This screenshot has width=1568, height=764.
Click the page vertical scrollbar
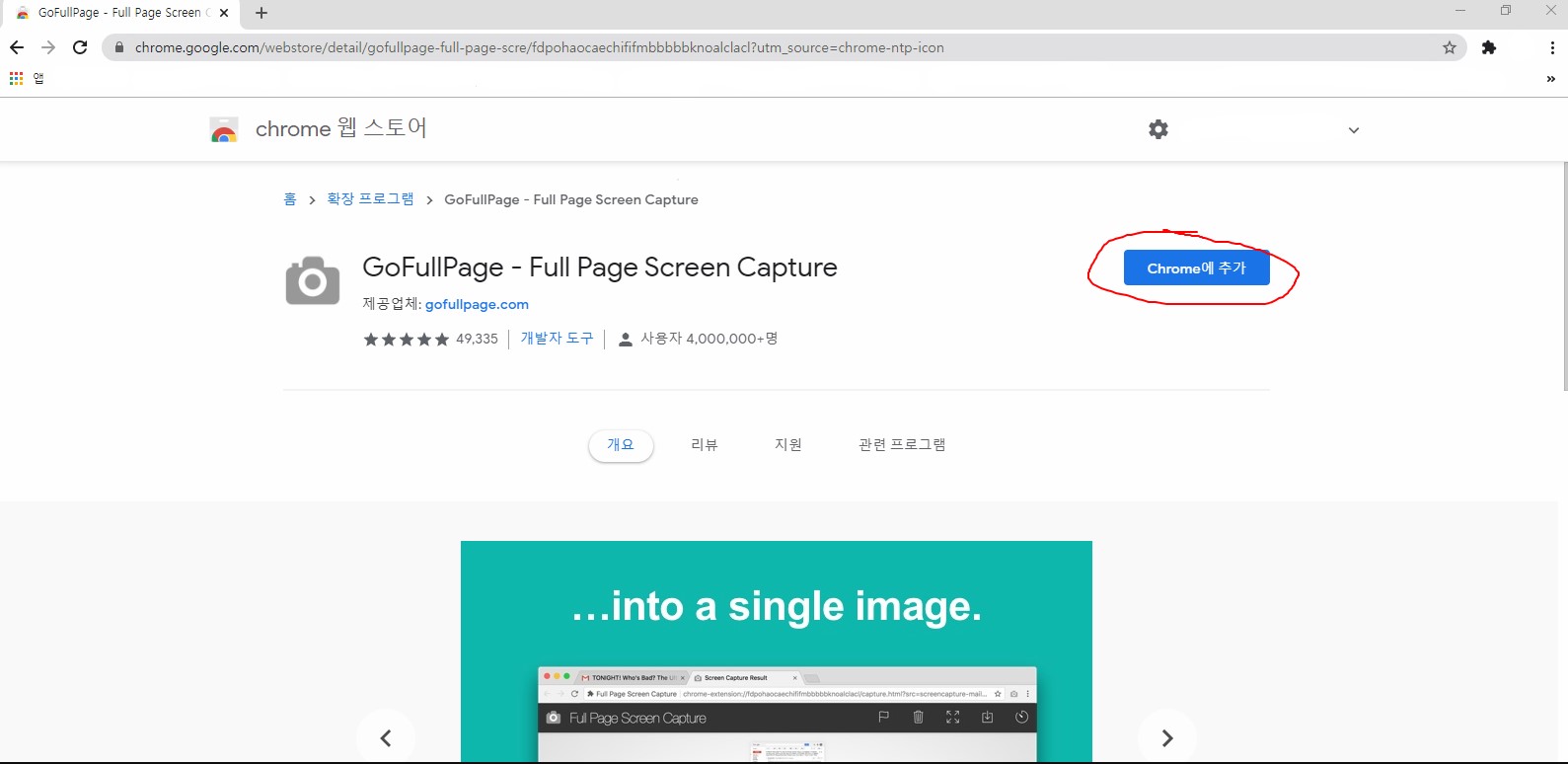[x=1563, y=276]
